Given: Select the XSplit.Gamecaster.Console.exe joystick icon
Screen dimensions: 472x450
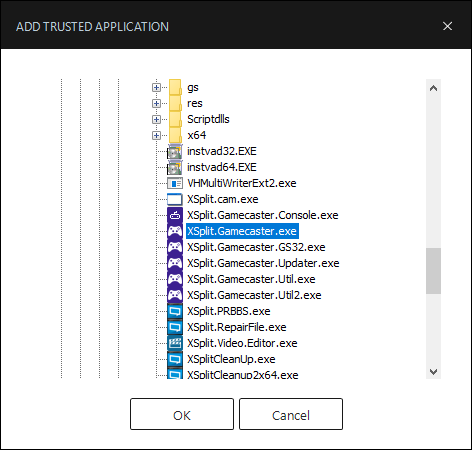Looking at the screenshot, I should point(175,215).
